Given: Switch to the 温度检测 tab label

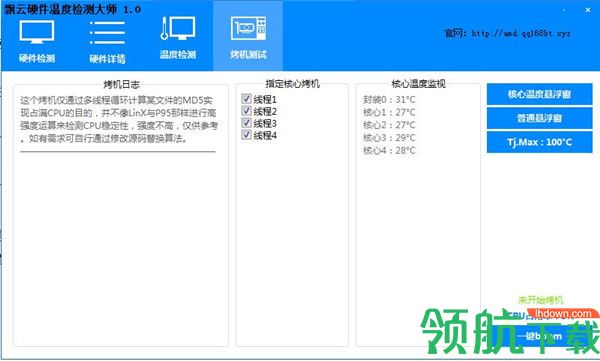Looking at the screenshot, I should click(178, 54).
